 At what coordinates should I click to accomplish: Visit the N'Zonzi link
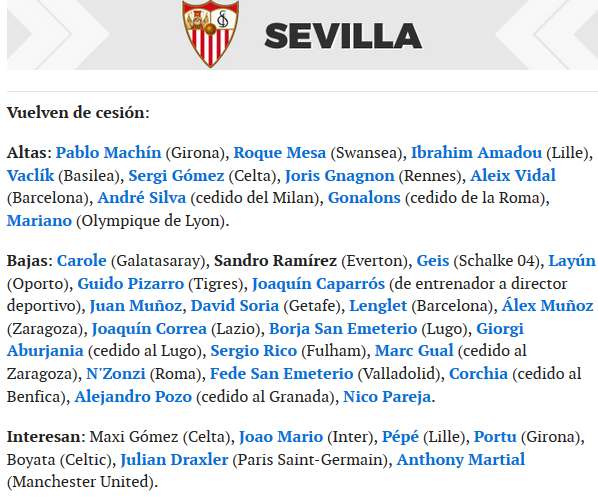click(116, 373)
